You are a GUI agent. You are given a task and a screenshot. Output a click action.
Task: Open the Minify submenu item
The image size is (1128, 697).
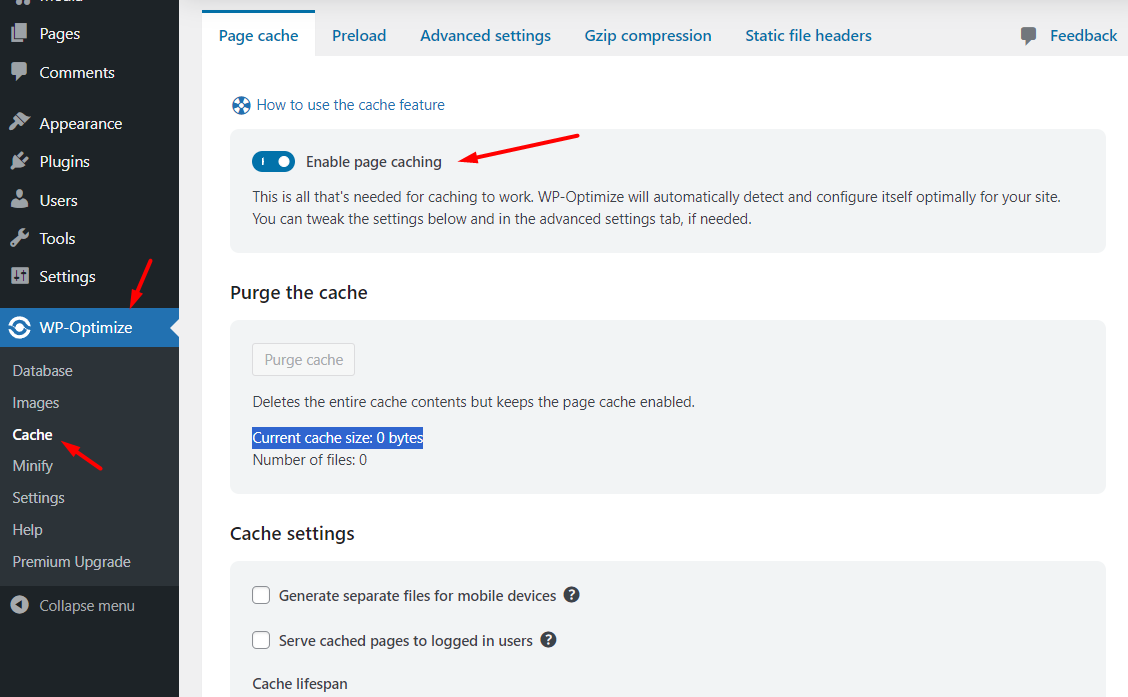[33, 466]
